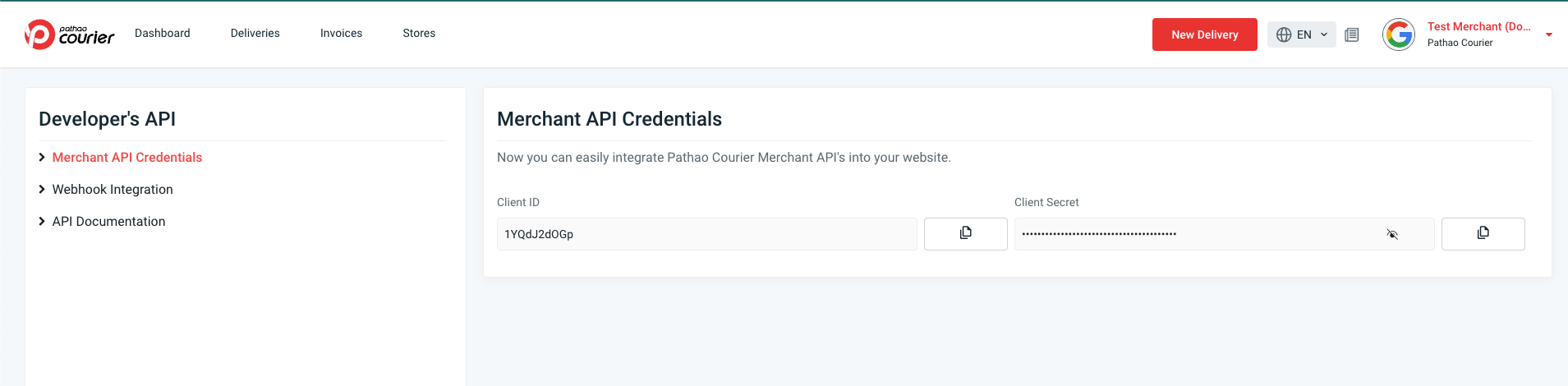The image size is (1568, 386).
Task: Open the Dashboard menu item
Action: (163, 33)
